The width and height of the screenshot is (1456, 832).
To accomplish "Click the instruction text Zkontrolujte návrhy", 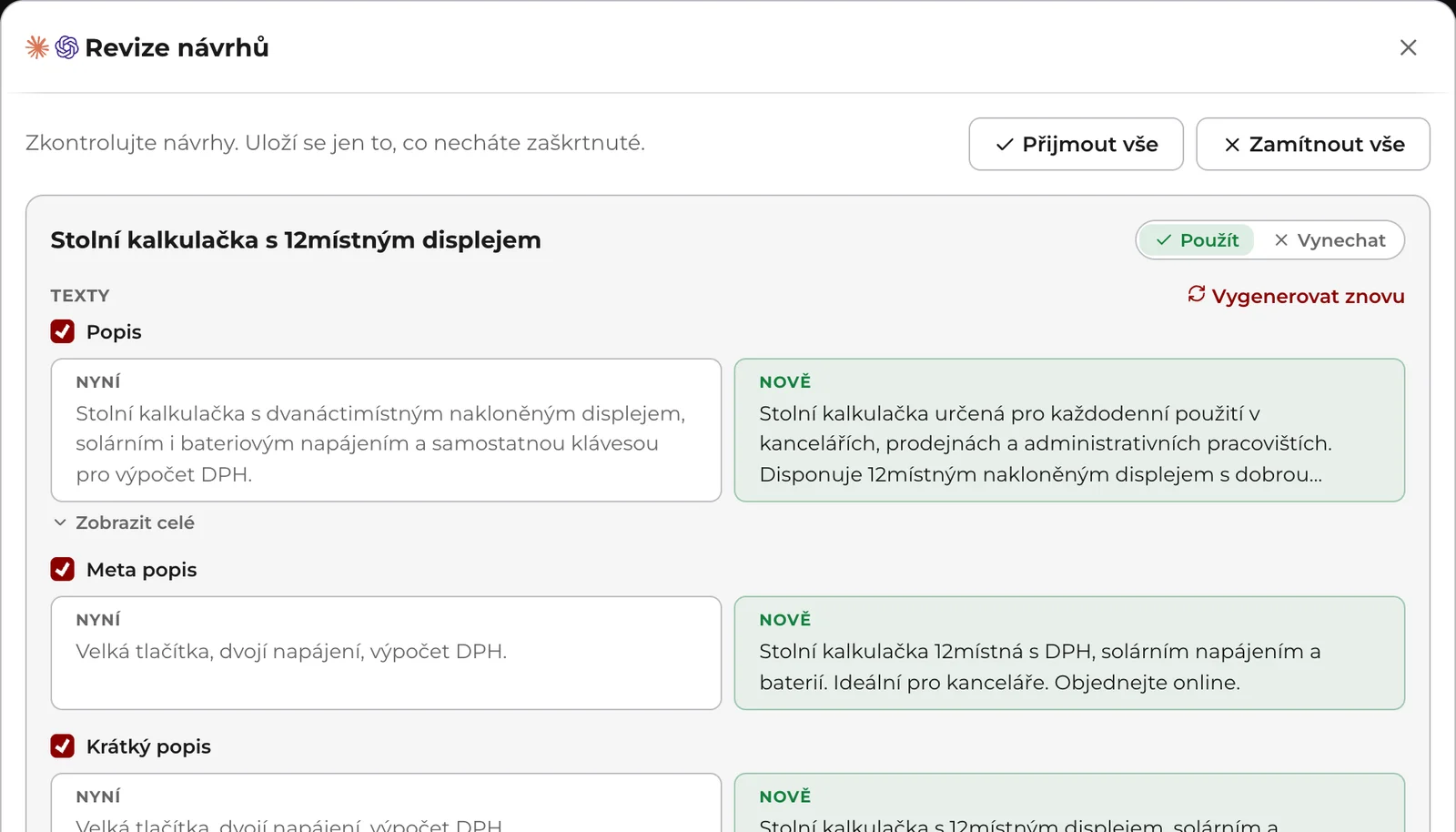I will 335,143.
